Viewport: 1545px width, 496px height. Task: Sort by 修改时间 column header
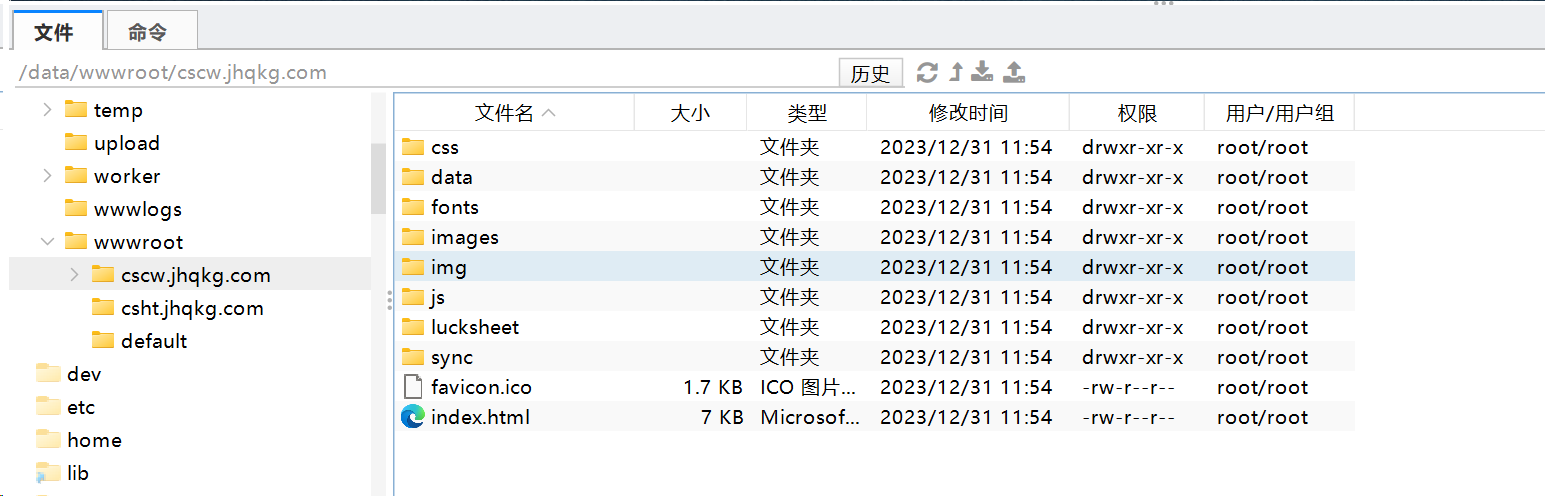coord(967,113)
